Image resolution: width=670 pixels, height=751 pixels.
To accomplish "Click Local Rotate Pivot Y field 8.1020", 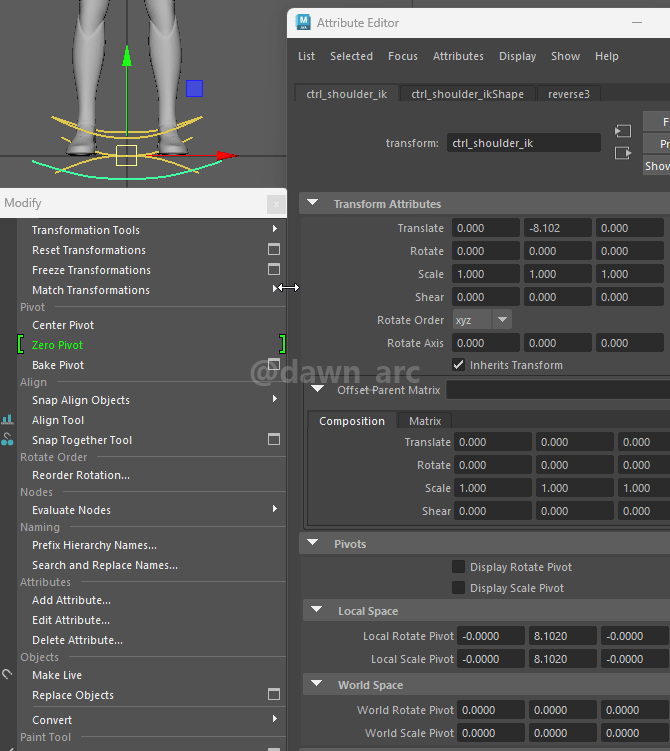I will [563, 636].
